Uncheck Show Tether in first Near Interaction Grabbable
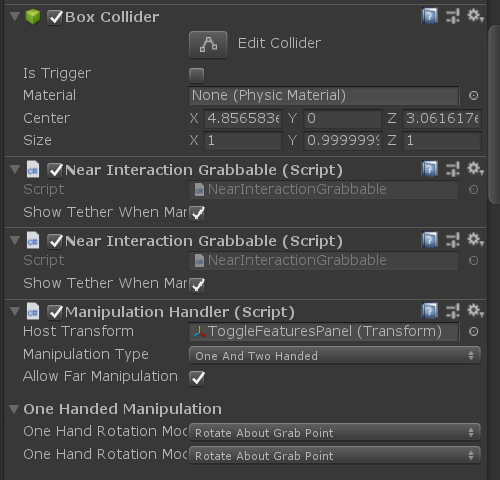This screenshot has width=500, height=480. tap(197, 213)
